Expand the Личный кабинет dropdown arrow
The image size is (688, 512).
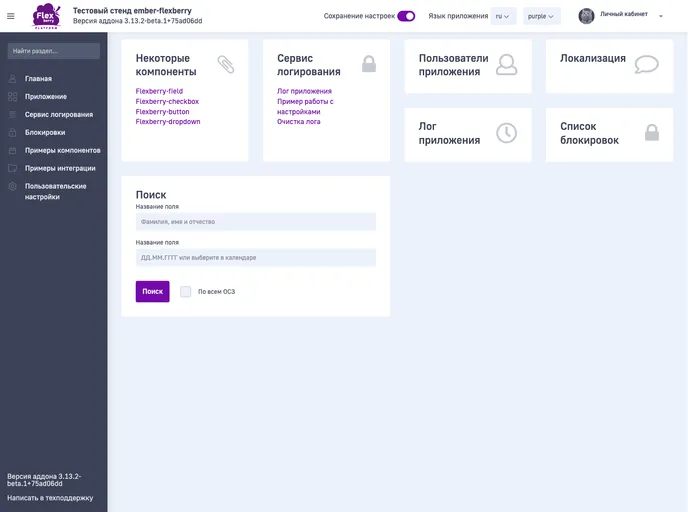[x=661, y=16]
